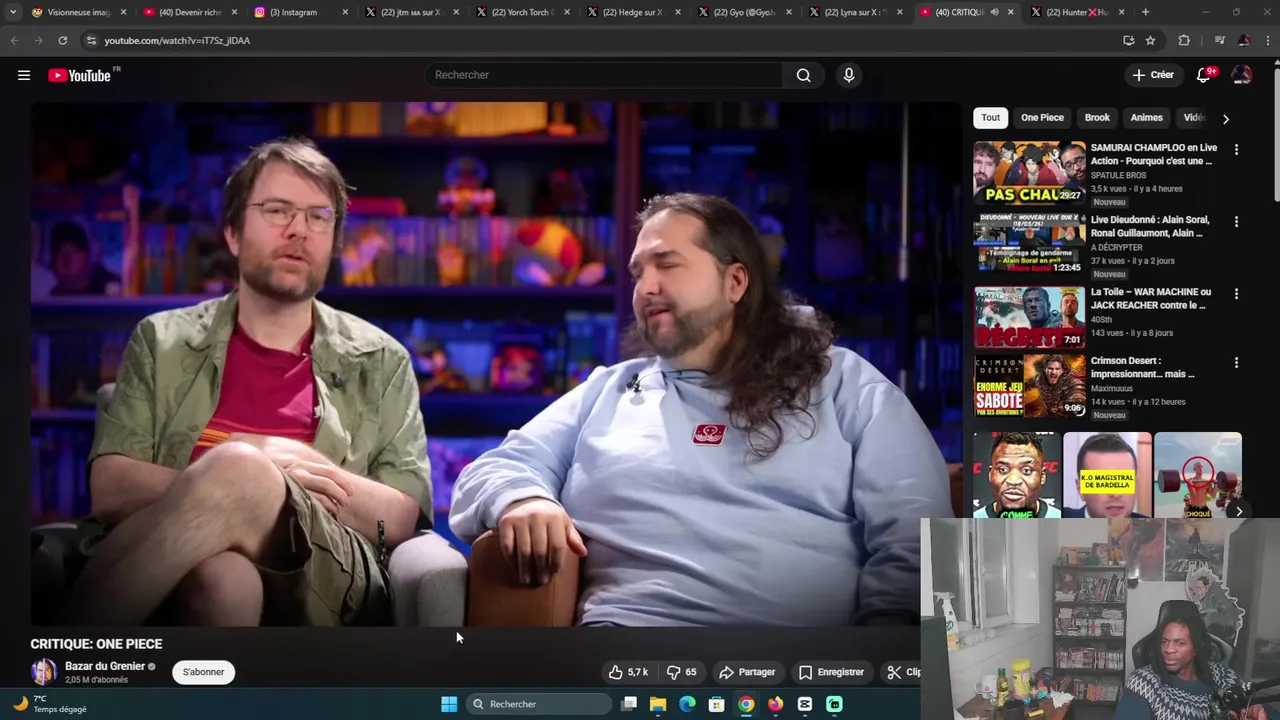
Task: Open the YouTube hamburger guide menu
Action: click(24, 75)
